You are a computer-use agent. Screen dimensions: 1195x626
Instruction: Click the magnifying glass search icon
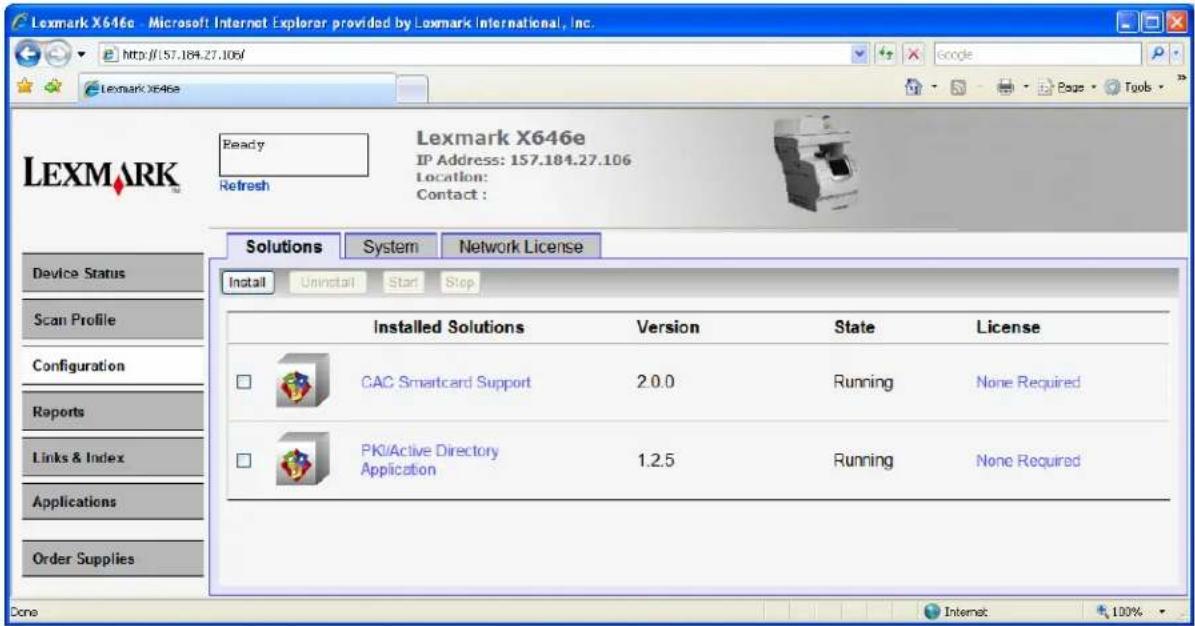1157,54
